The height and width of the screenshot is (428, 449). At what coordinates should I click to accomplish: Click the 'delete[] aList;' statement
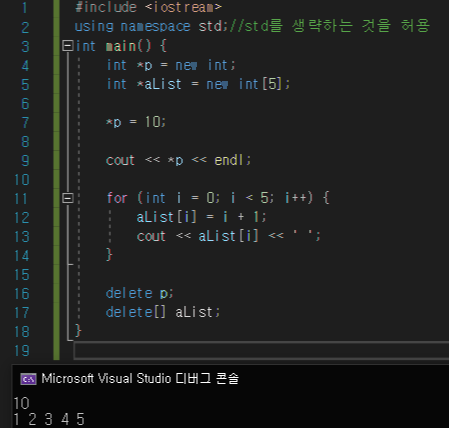[x=163, y=312]
